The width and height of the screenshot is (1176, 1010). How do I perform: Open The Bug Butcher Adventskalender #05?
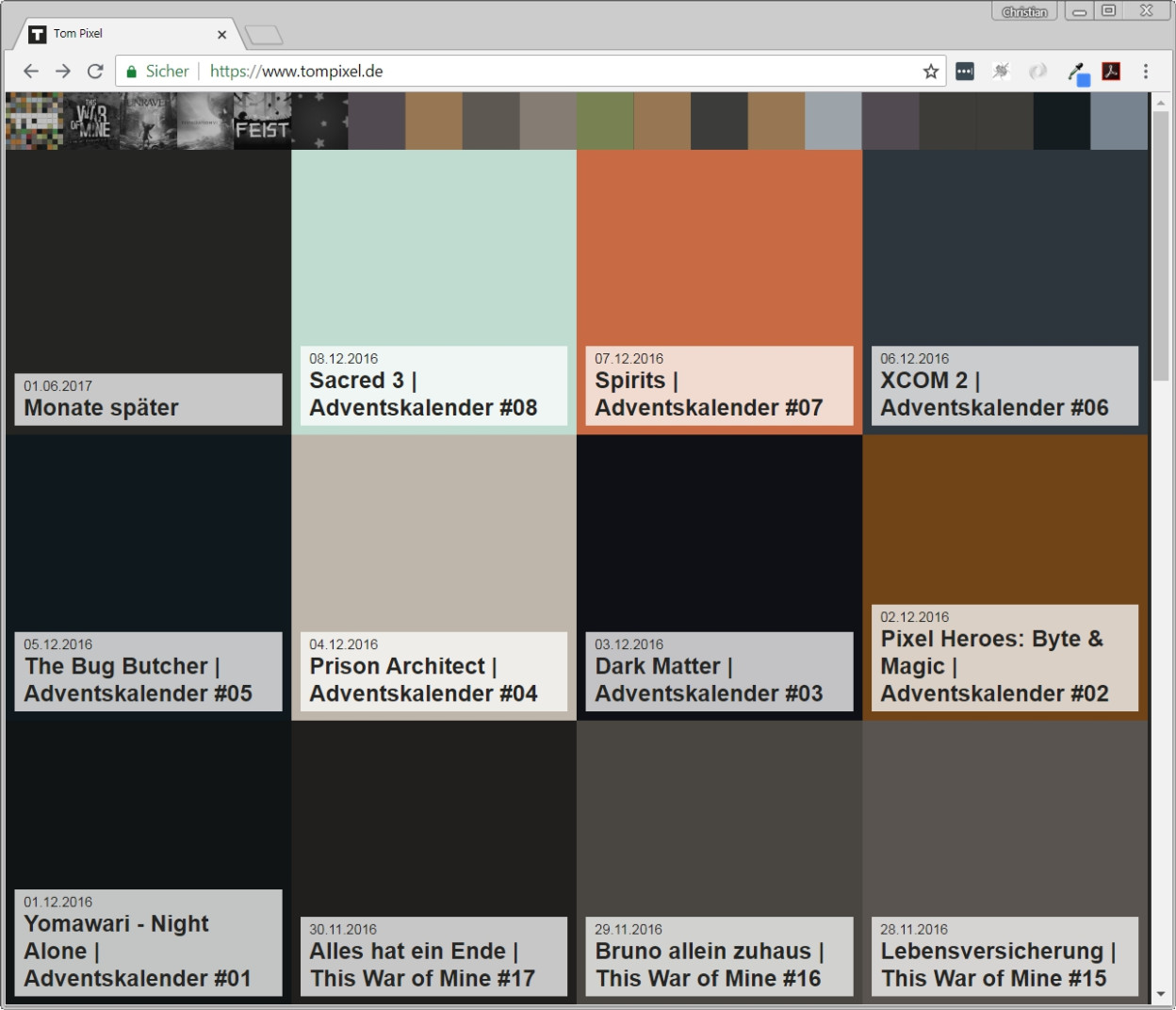(148, 578)
